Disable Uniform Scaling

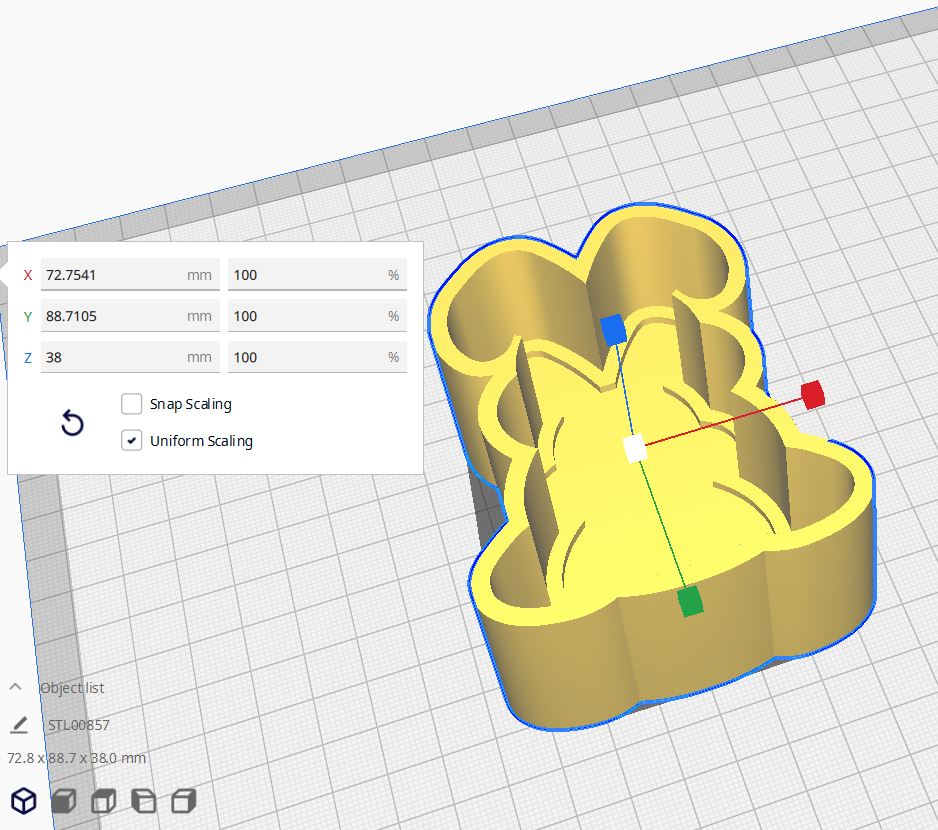pyautogui.click(x=131, y=440)
